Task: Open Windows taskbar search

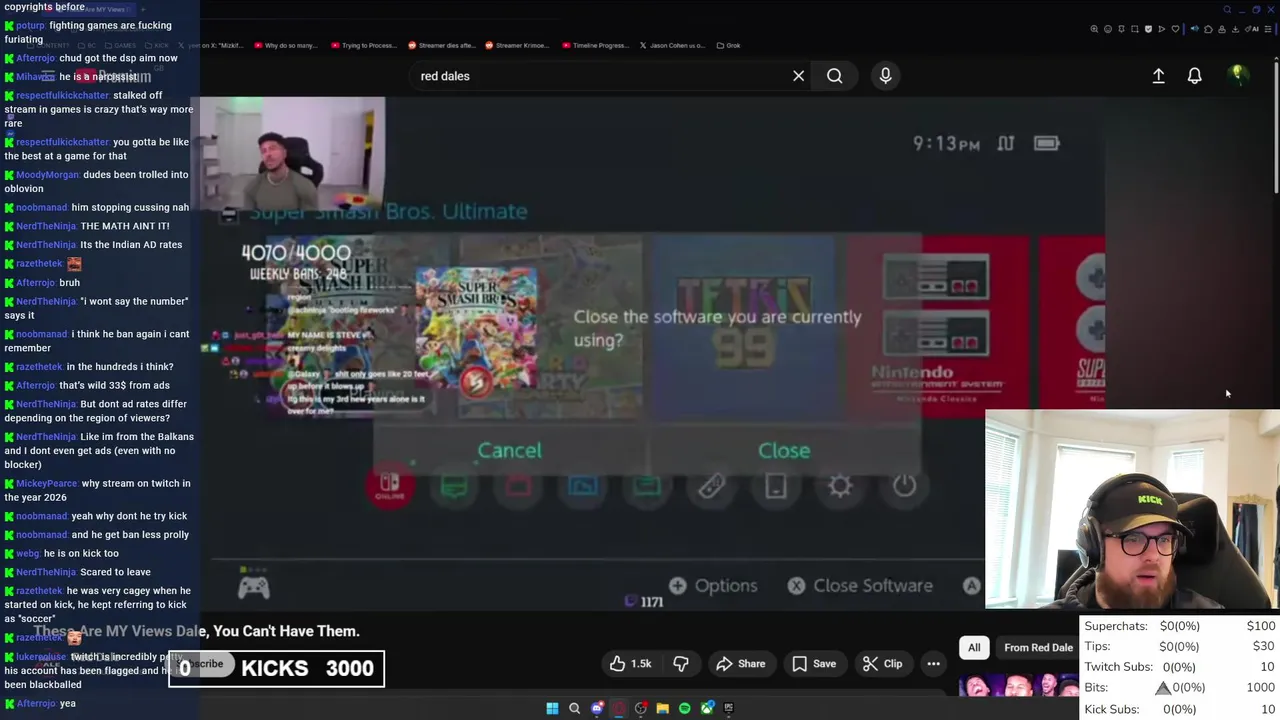Action: point(574,708)
